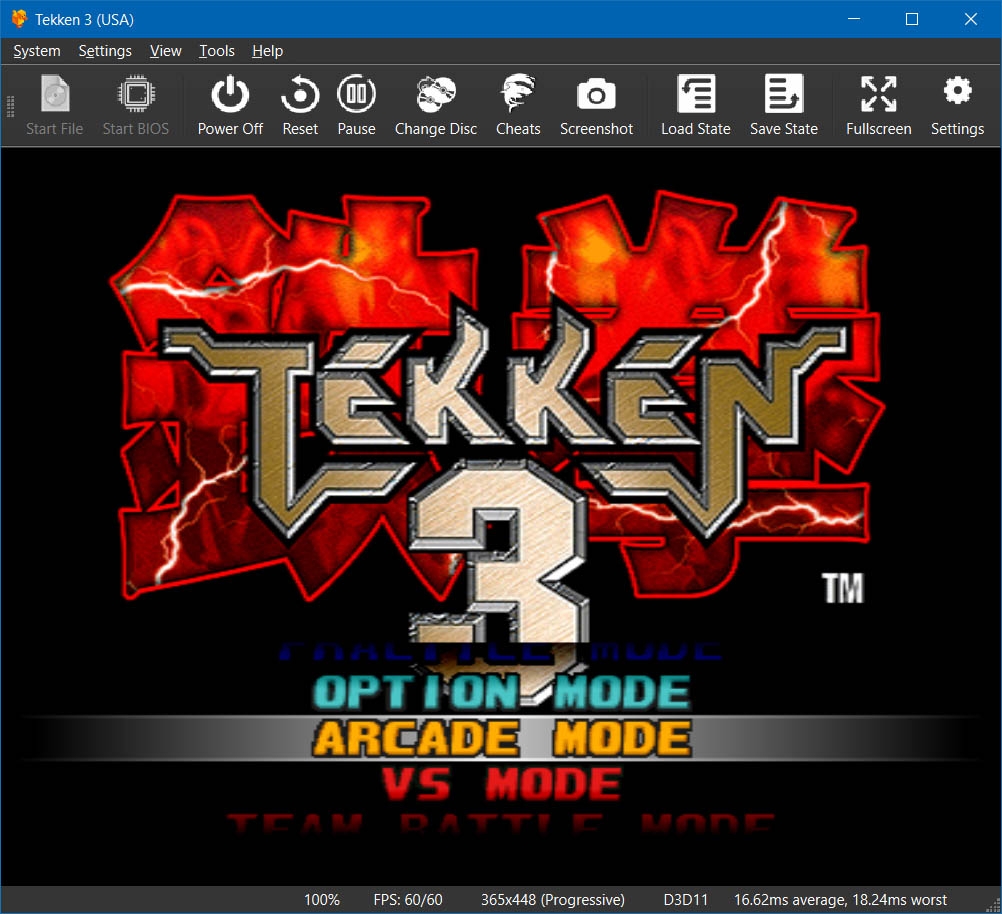Open the Help menu
The width and height of the screenshot is (1002, 914).
pyautogui.click(x=267, y=51)
